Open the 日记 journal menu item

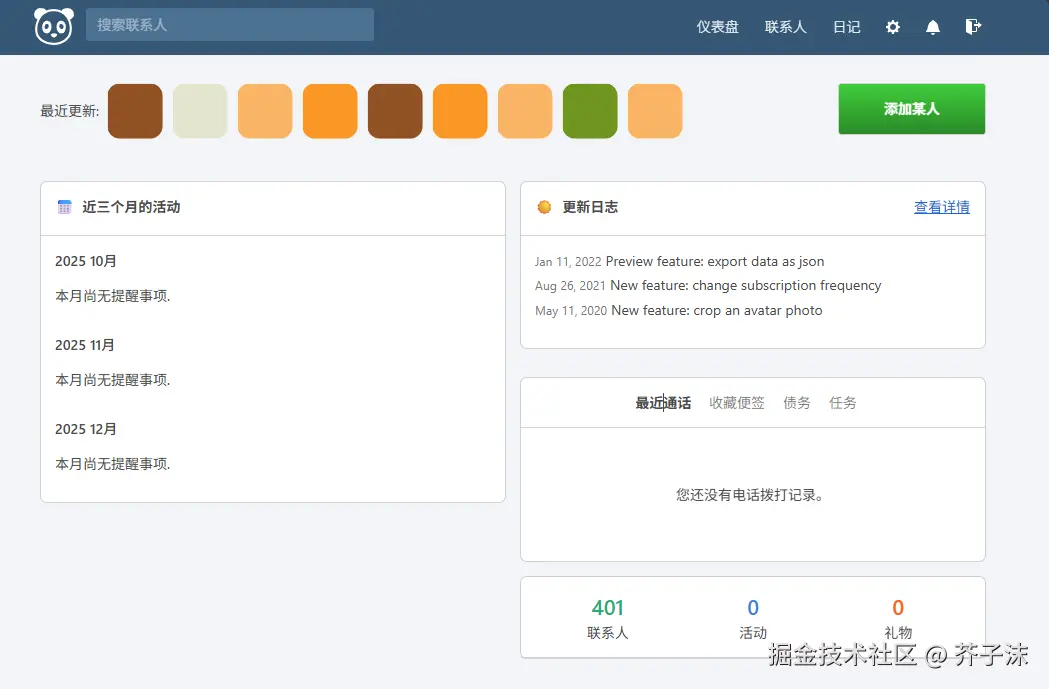pyautogui.click(x=846, y=27)
